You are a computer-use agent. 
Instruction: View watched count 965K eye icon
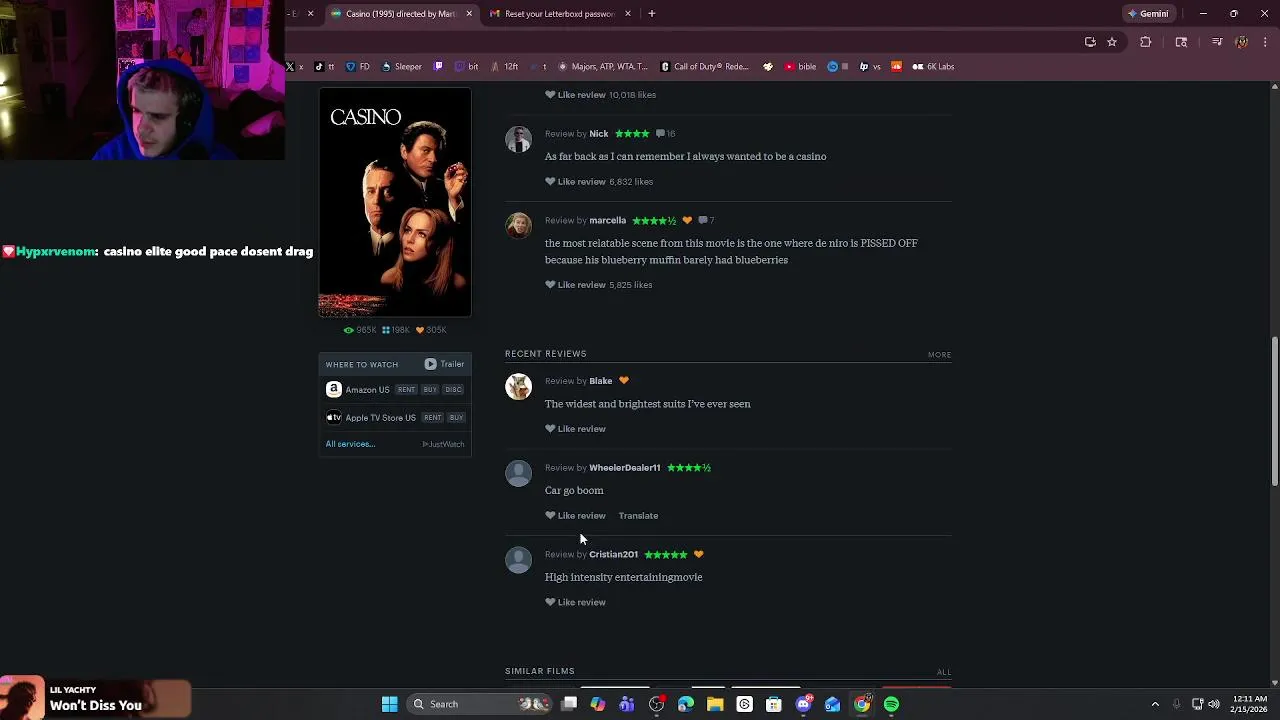(x=360, y=330)
